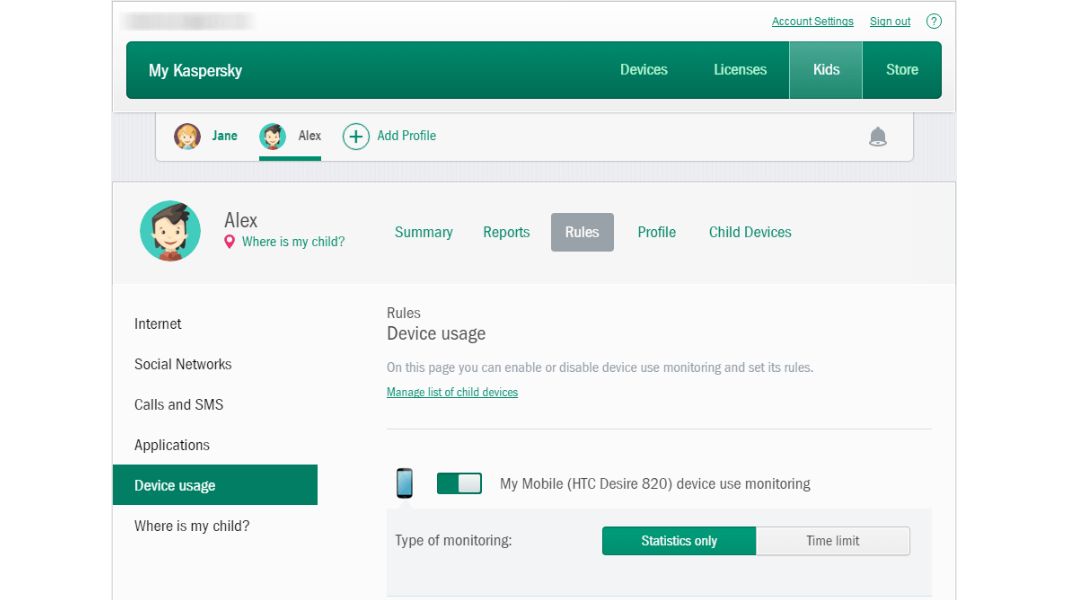Open the Licenses menu

click(x=740, y=69)
